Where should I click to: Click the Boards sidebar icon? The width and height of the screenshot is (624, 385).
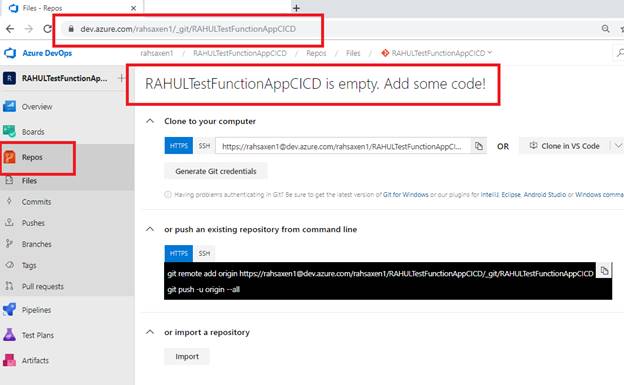(10, 131)
